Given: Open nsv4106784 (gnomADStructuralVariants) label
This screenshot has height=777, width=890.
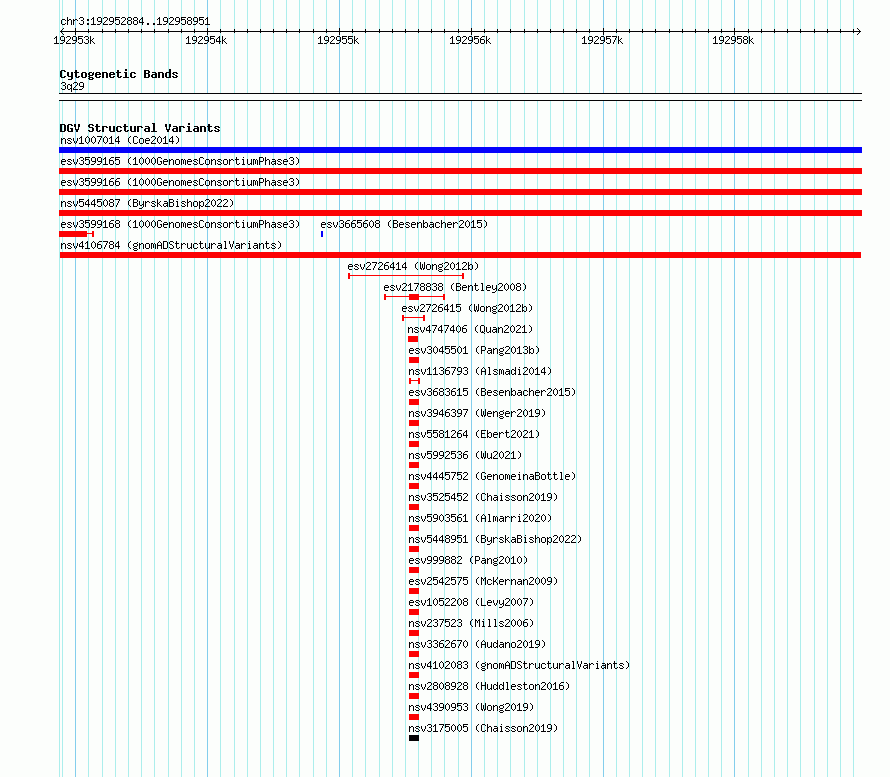Looking at the screenshot, I should (x=171, y=245).
